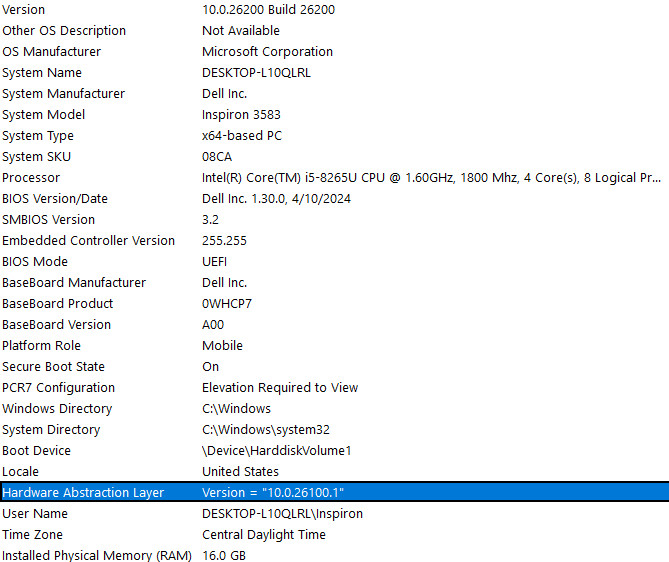Click the UEFI value
This screenshot has height=562, width=669.
tap(214, 261)
